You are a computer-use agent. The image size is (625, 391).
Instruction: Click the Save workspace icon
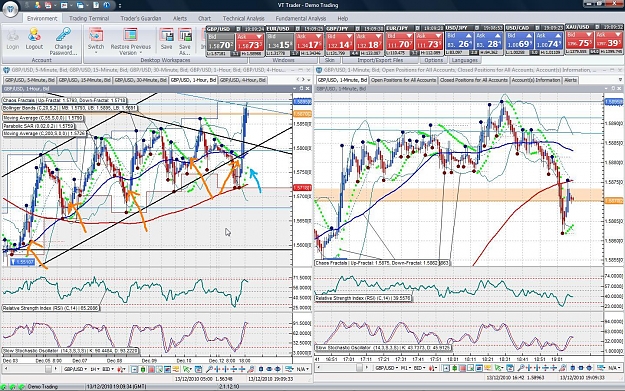(167, 35)
